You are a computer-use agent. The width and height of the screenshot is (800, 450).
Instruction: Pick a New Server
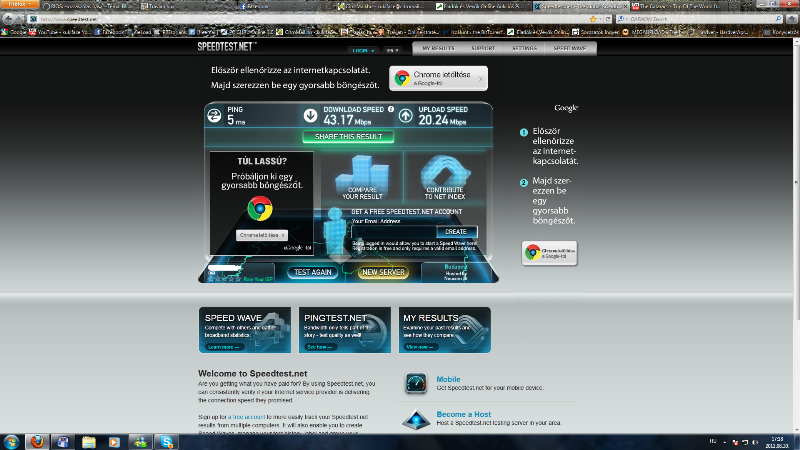[x=383, y=272]
